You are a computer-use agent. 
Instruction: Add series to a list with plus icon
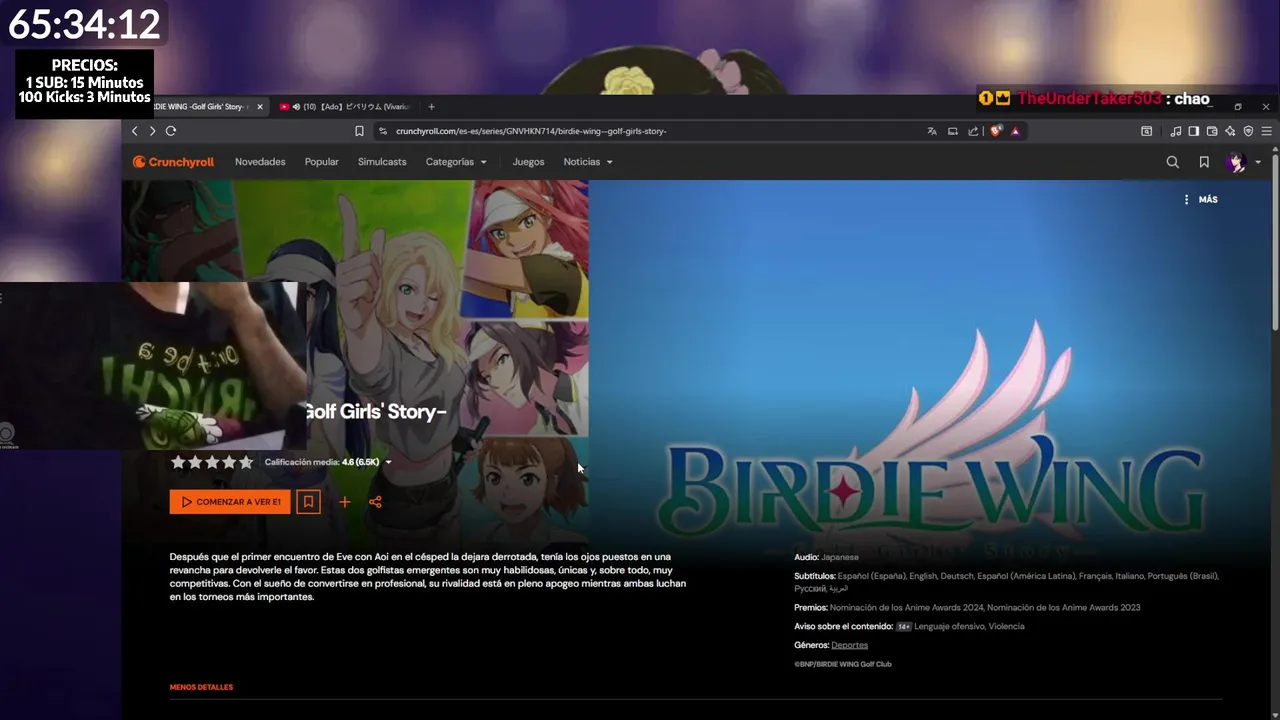[344, 502]
